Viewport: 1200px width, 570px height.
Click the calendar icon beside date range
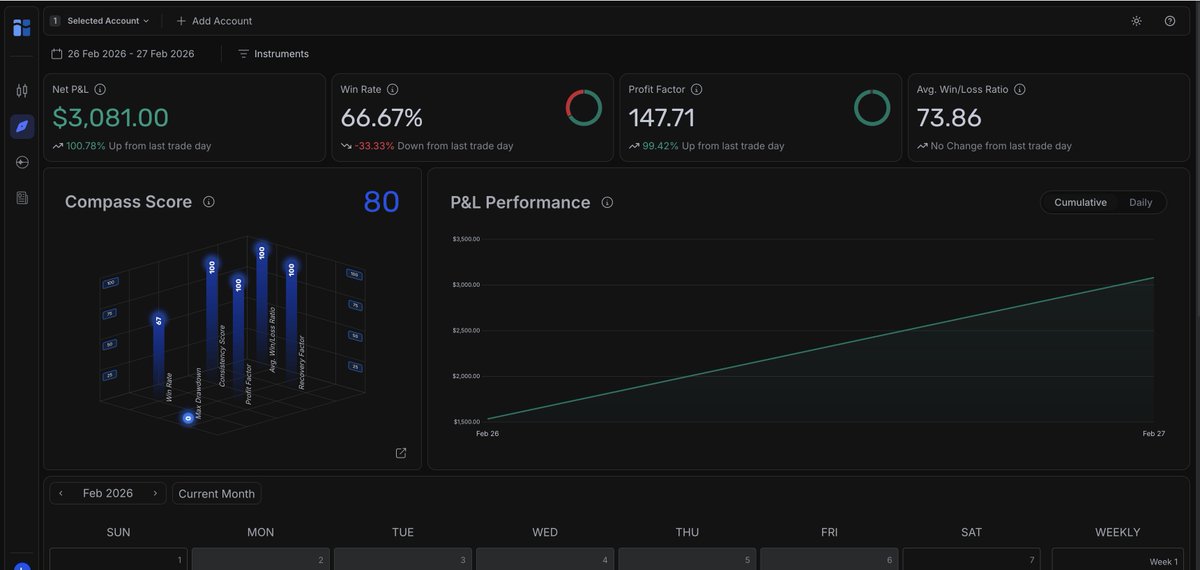point(57,54)
